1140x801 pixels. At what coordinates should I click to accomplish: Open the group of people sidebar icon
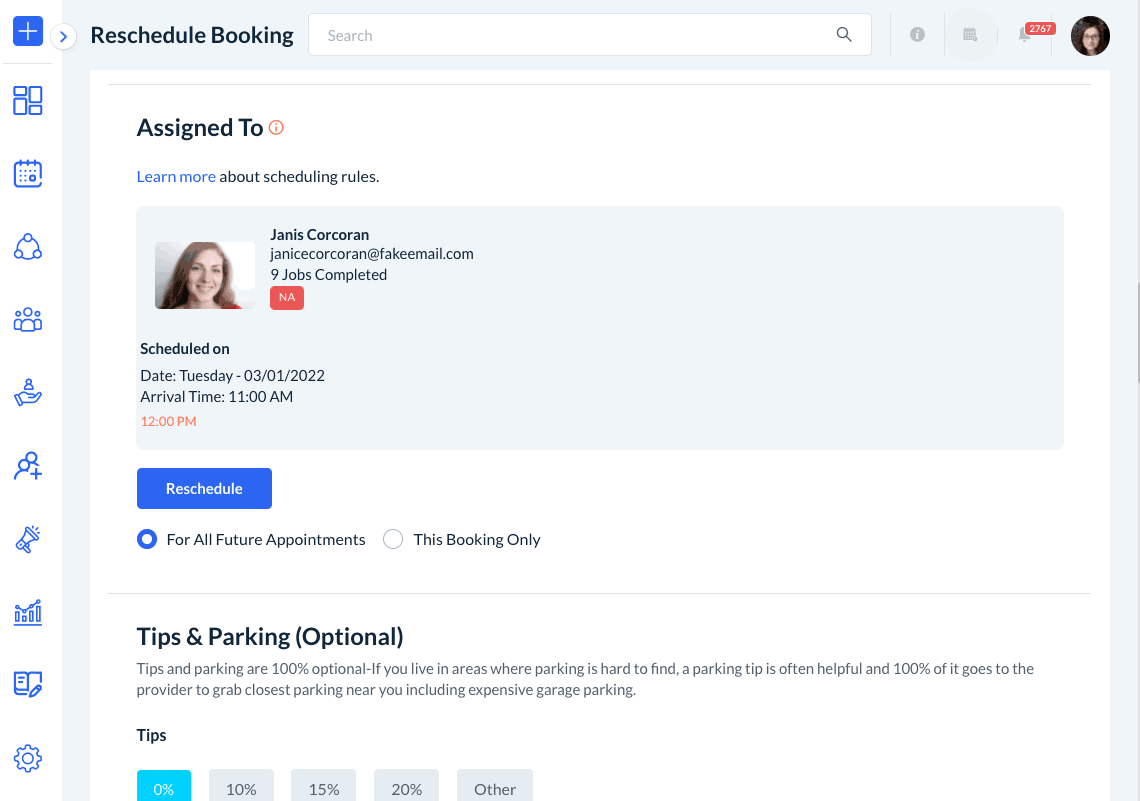tap(28, 320)
